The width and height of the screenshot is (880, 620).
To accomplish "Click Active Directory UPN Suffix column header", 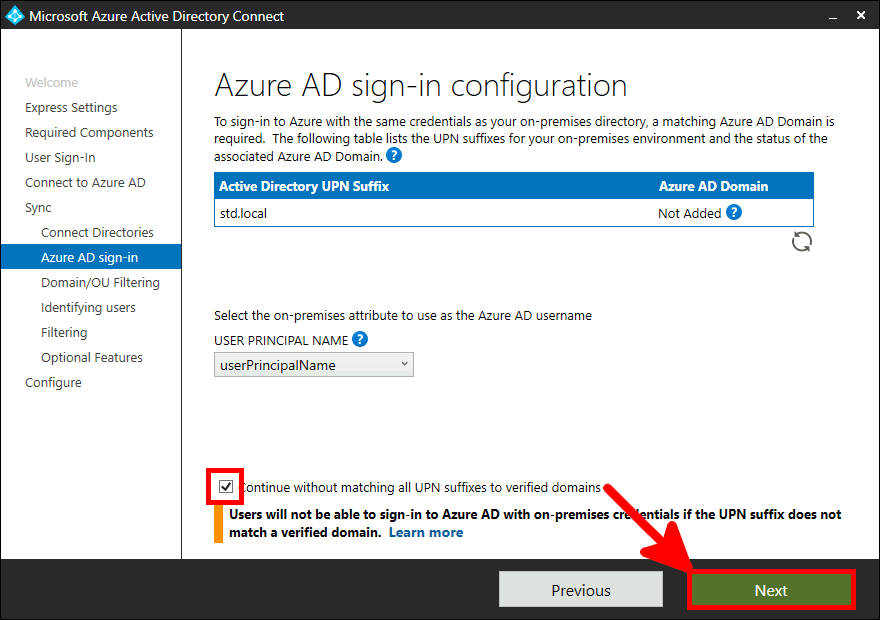I will point(304,186).
